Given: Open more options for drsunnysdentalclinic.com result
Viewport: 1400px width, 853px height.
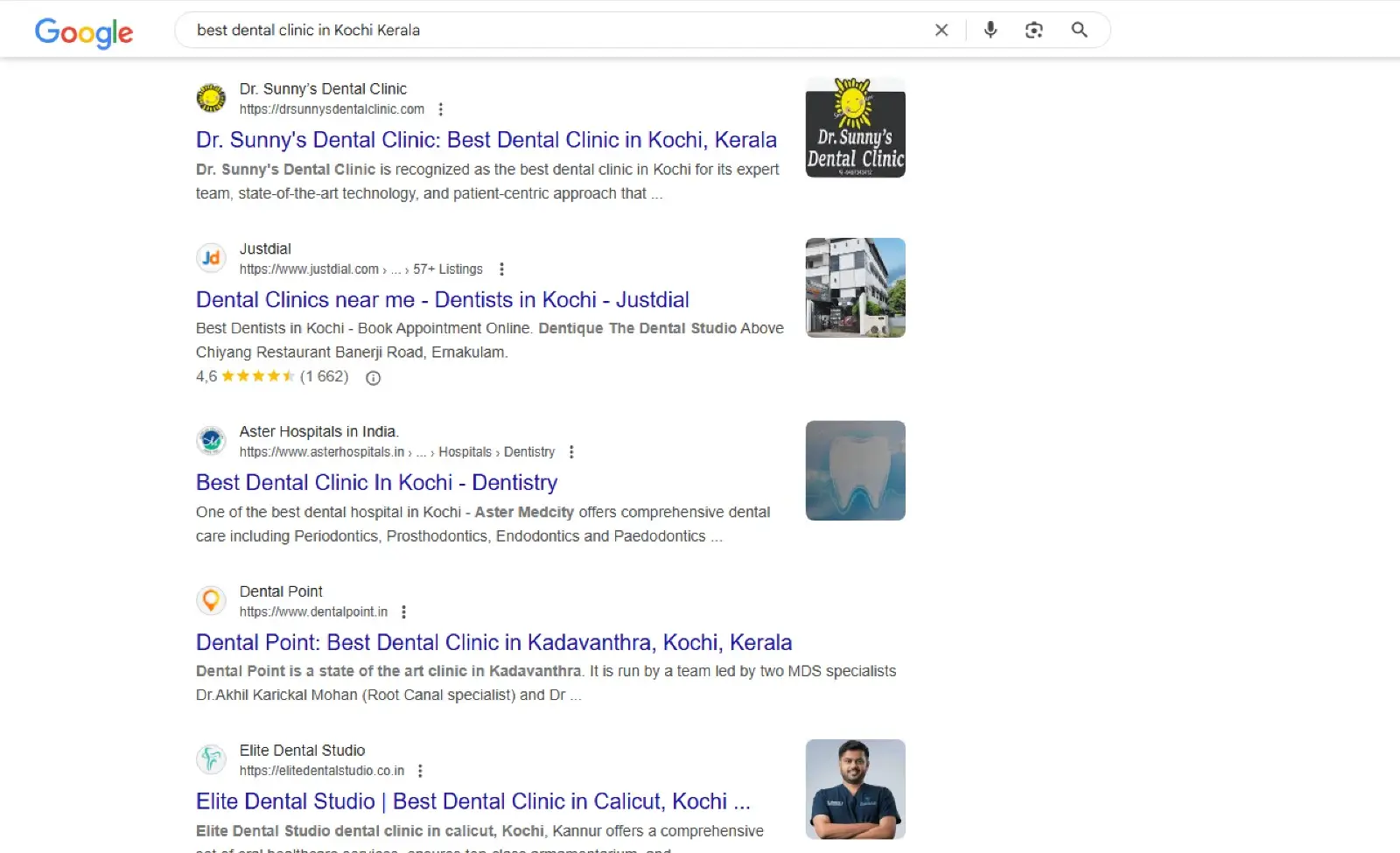Looking at the screenshot, I should (441, 109).
